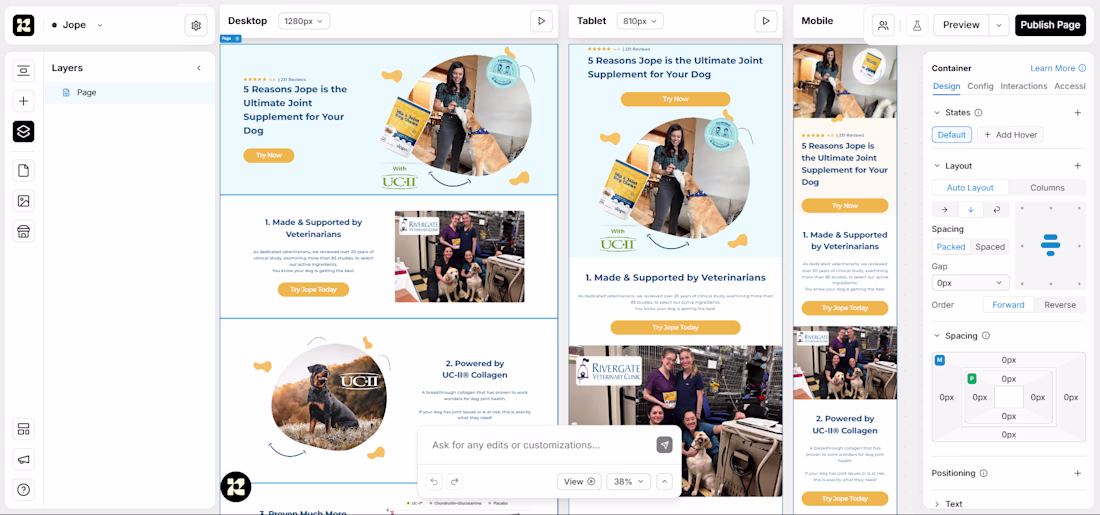Screen dimensions: 1100x515
Task: Collapse the Spacing section
Action: (x=937, y=335)
